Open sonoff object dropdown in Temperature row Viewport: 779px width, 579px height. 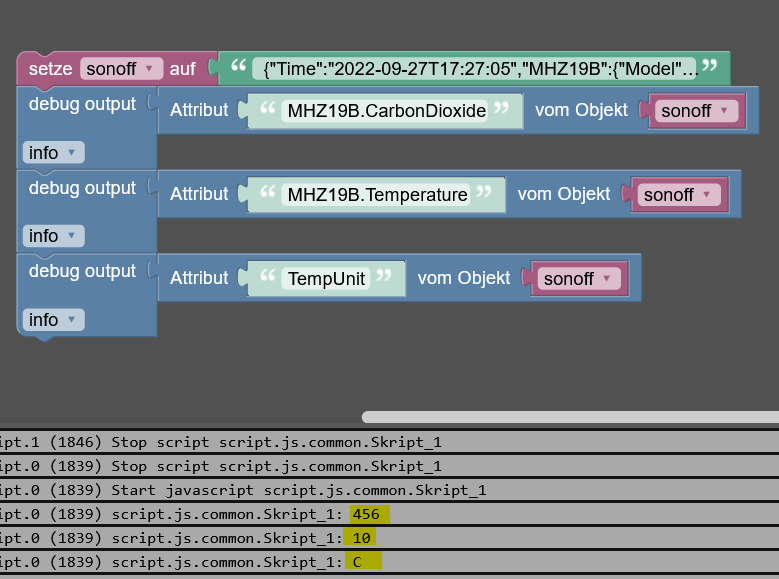pyautogui.click(x=678, y=194)
